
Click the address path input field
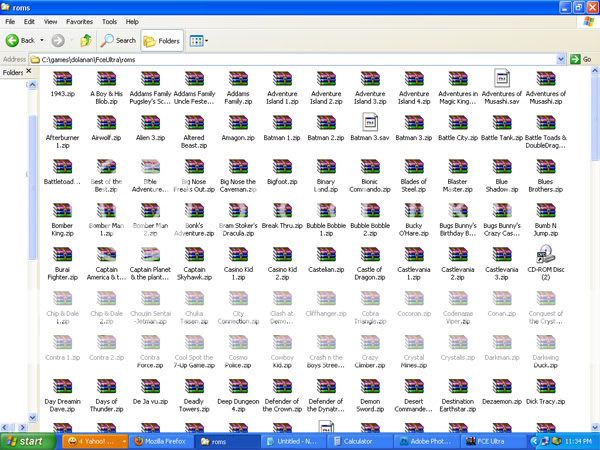tap(293, 59)
